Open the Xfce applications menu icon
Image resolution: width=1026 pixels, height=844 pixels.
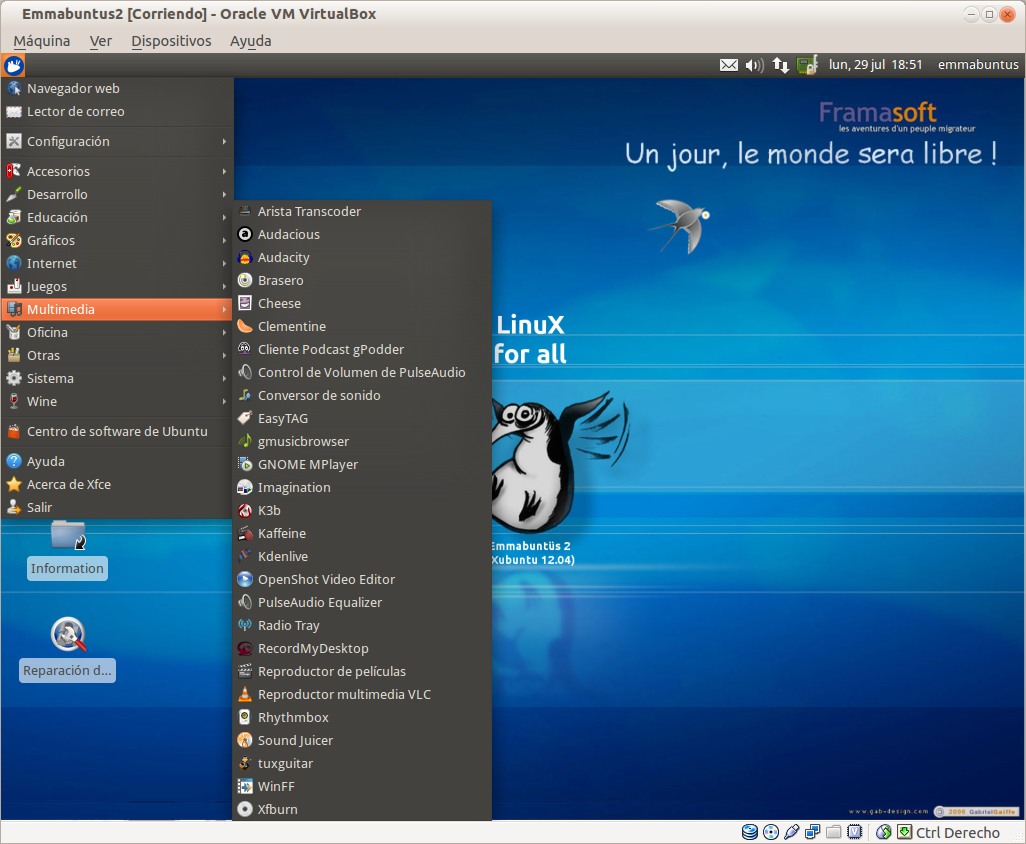coord(13,66)
